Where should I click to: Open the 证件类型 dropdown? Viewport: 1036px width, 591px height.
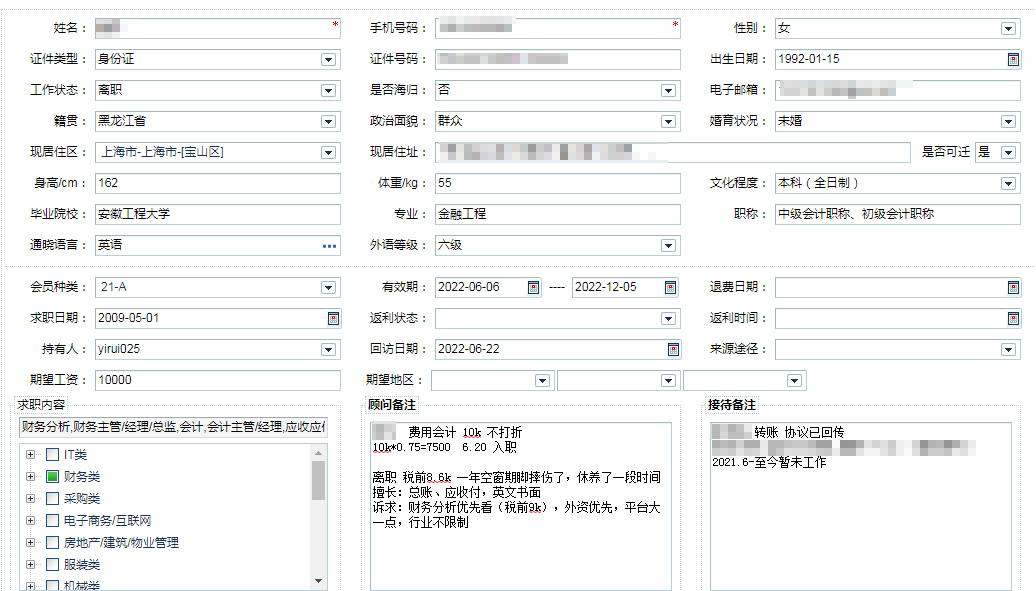click(328, 59)
